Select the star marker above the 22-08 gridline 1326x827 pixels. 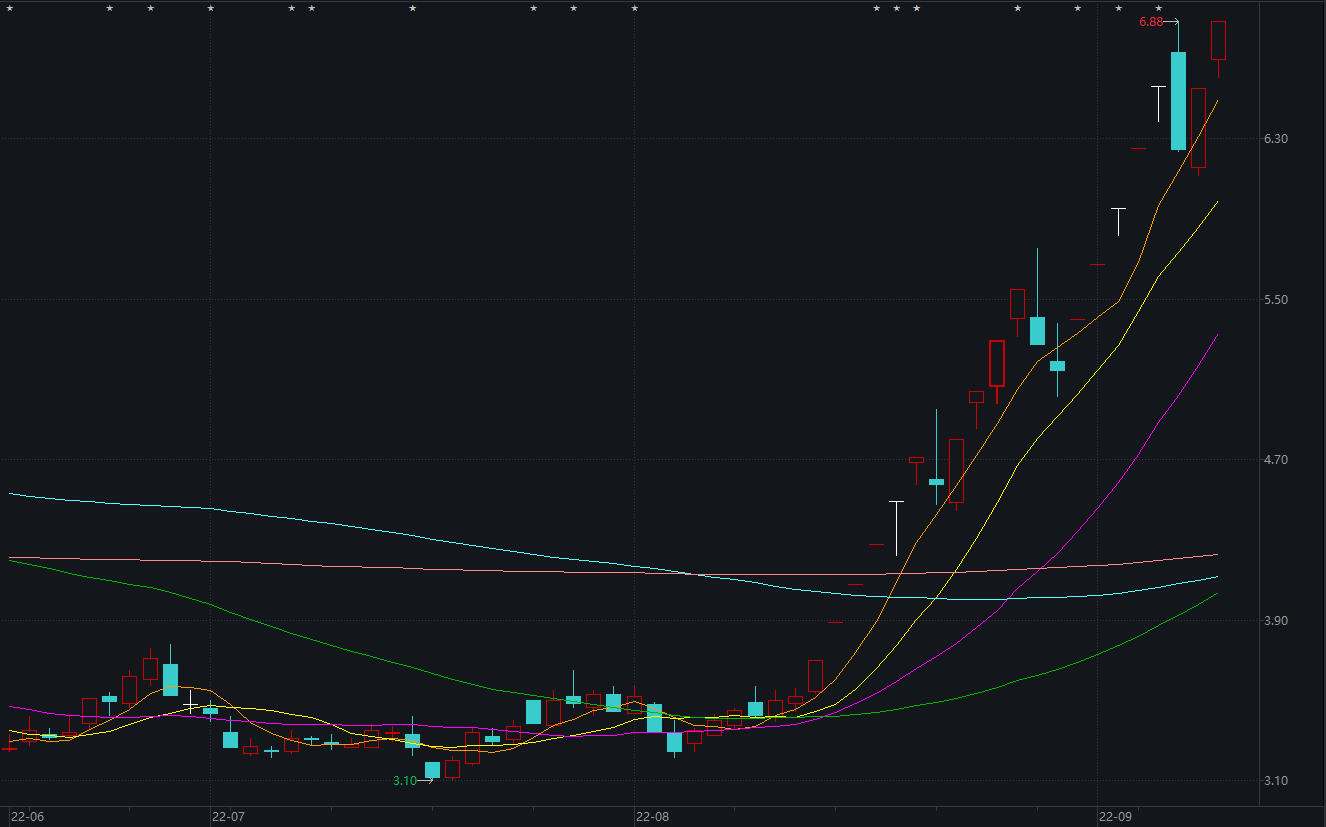tap(634, 9)
